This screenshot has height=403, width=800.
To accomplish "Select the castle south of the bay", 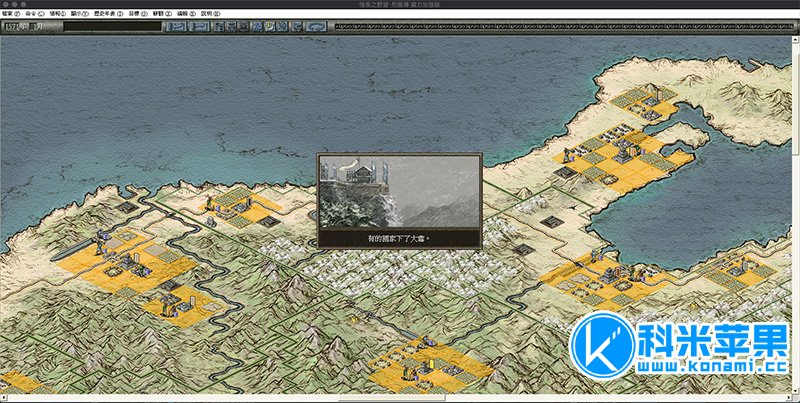I will tap(611, 275).
